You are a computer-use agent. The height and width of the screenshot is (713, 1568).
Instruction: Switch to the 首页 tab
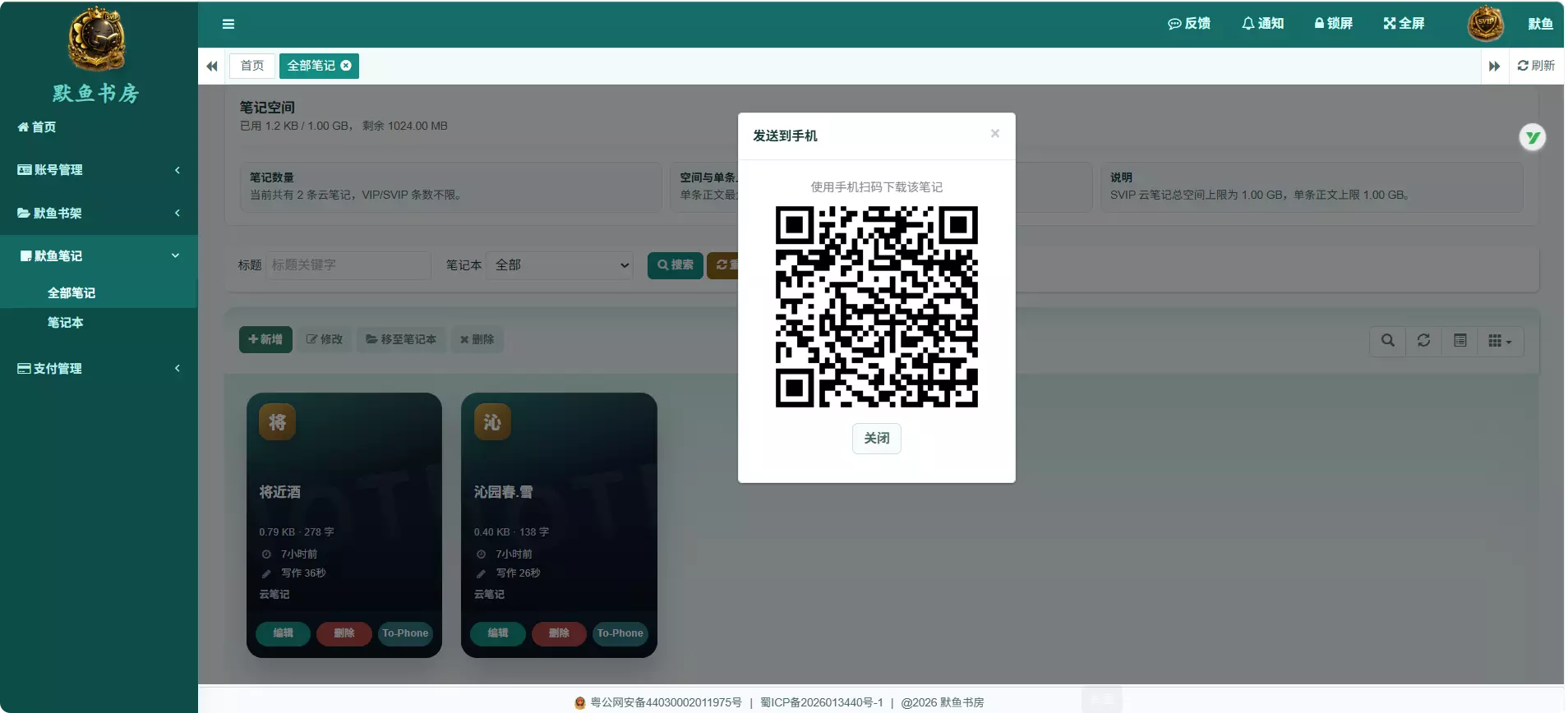point(252,66)
